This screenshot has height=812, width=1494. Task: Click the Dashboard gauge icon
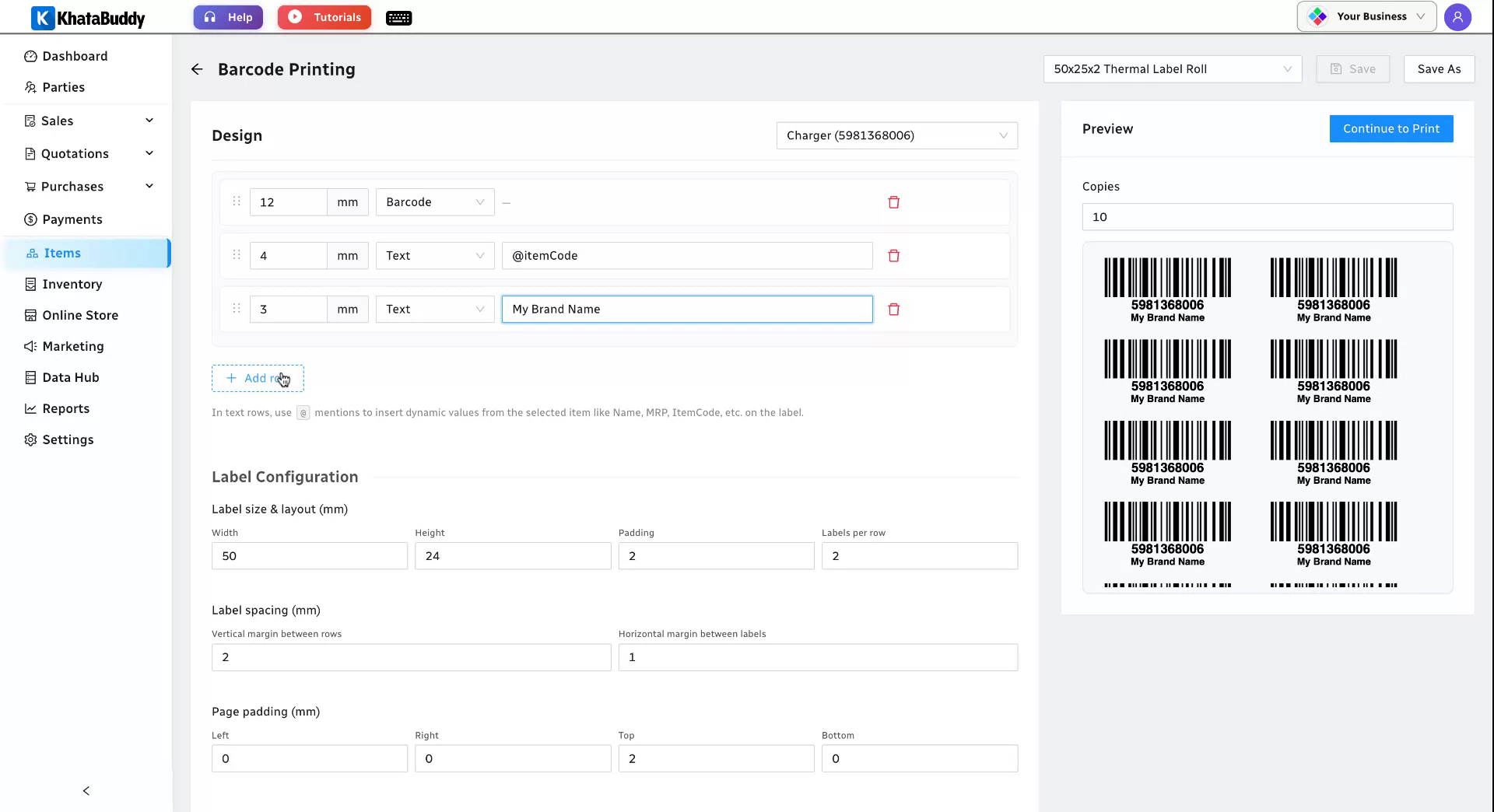[30, 56]
